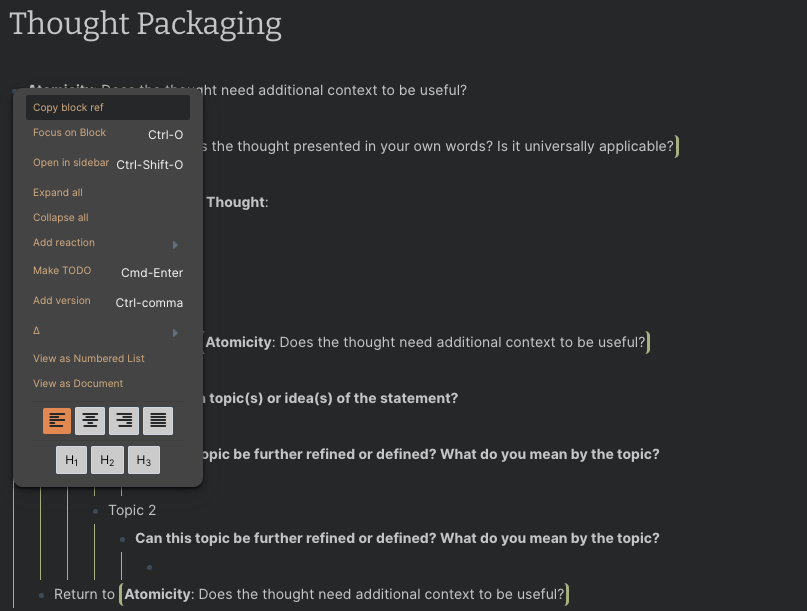Switch to View as Numbered List
807x611 pixels.
88,358
